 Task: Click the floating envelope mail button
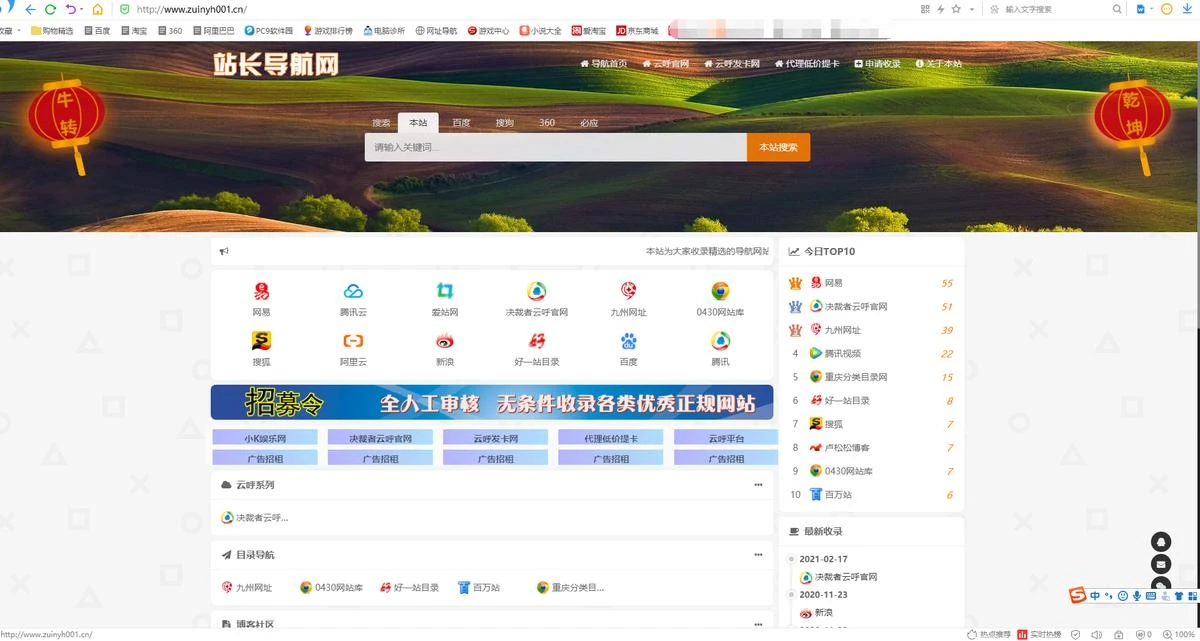click(1160, 565)
